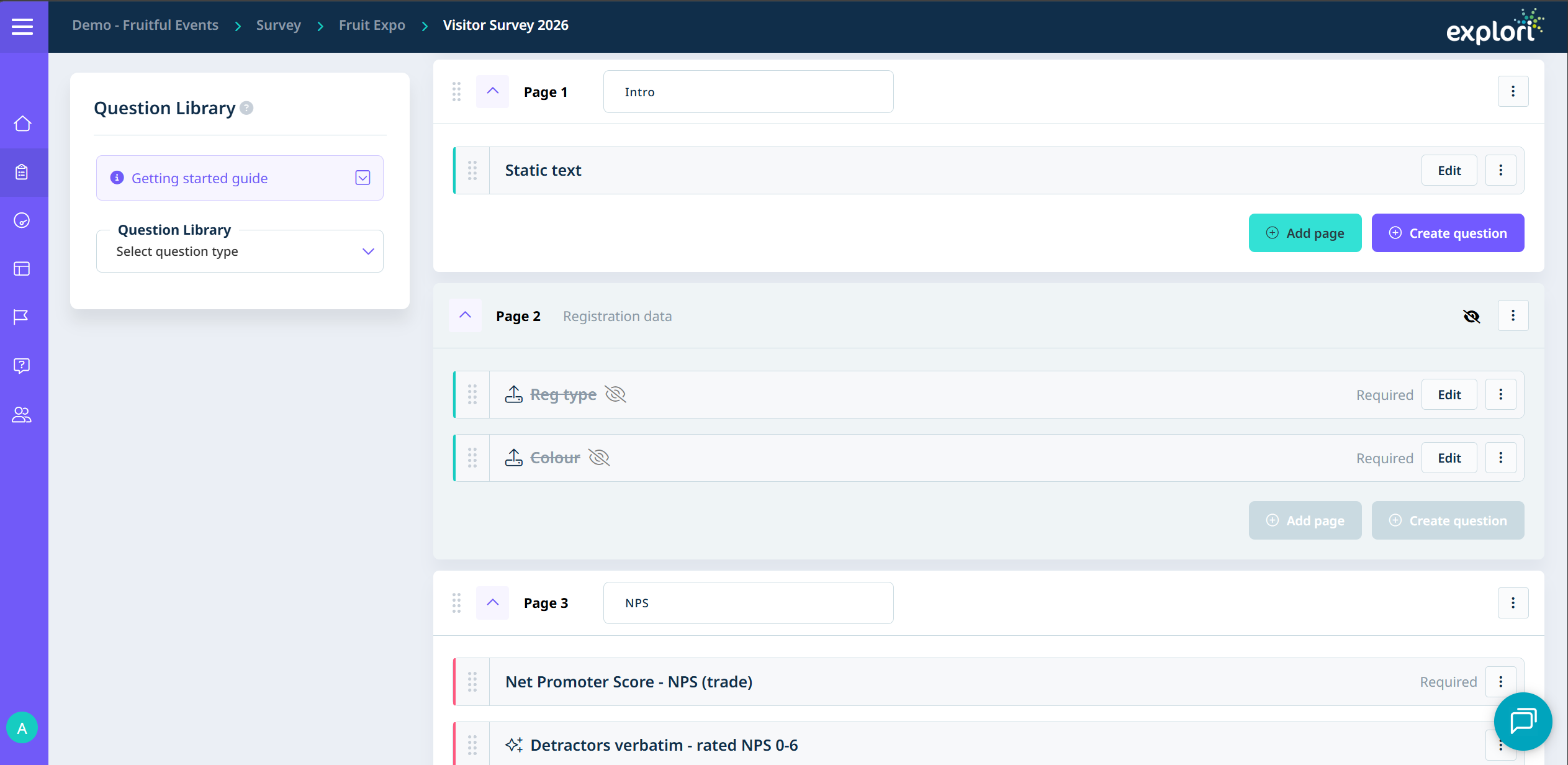This screenshot has width=1568, height=765.
Task: Click the Page 1 Intro title field
Action: pyautogui.click(x=748, y=92)
